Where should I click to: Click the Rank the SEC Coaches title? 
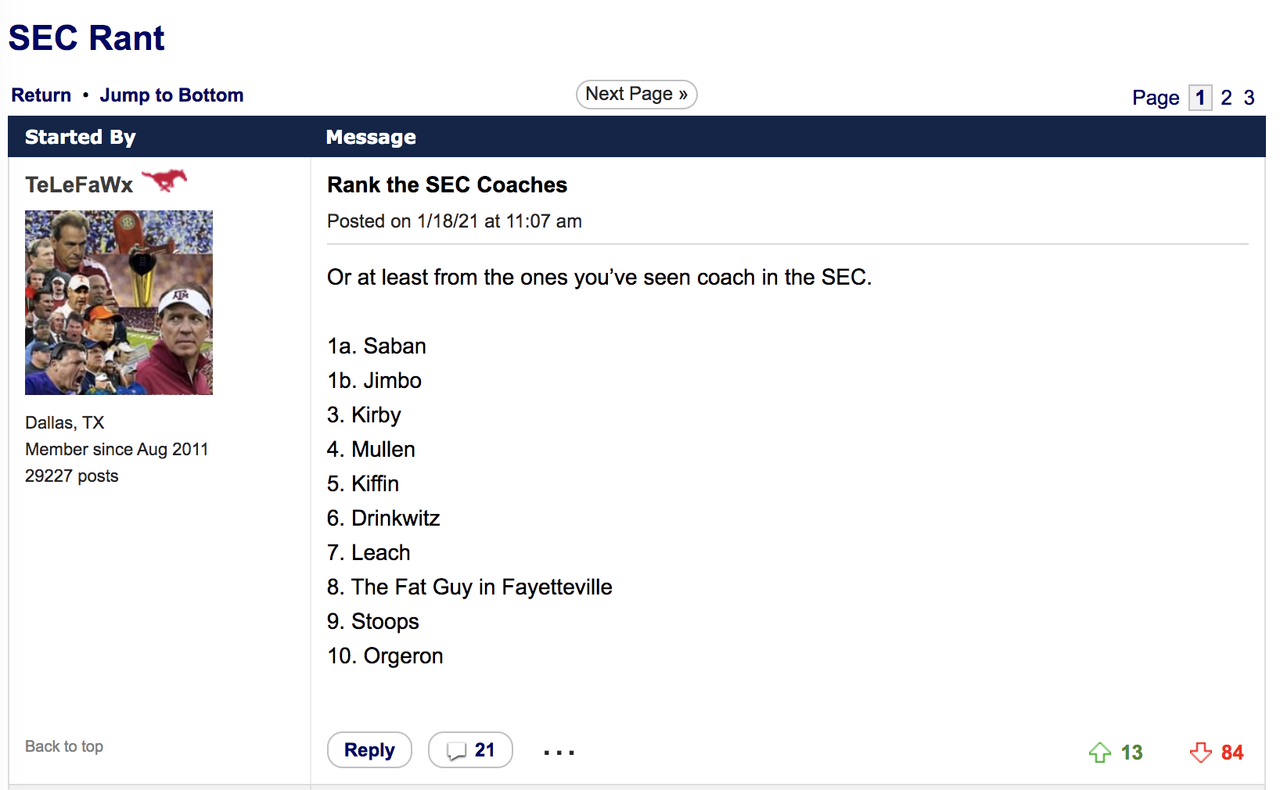[x=447, y=185]
